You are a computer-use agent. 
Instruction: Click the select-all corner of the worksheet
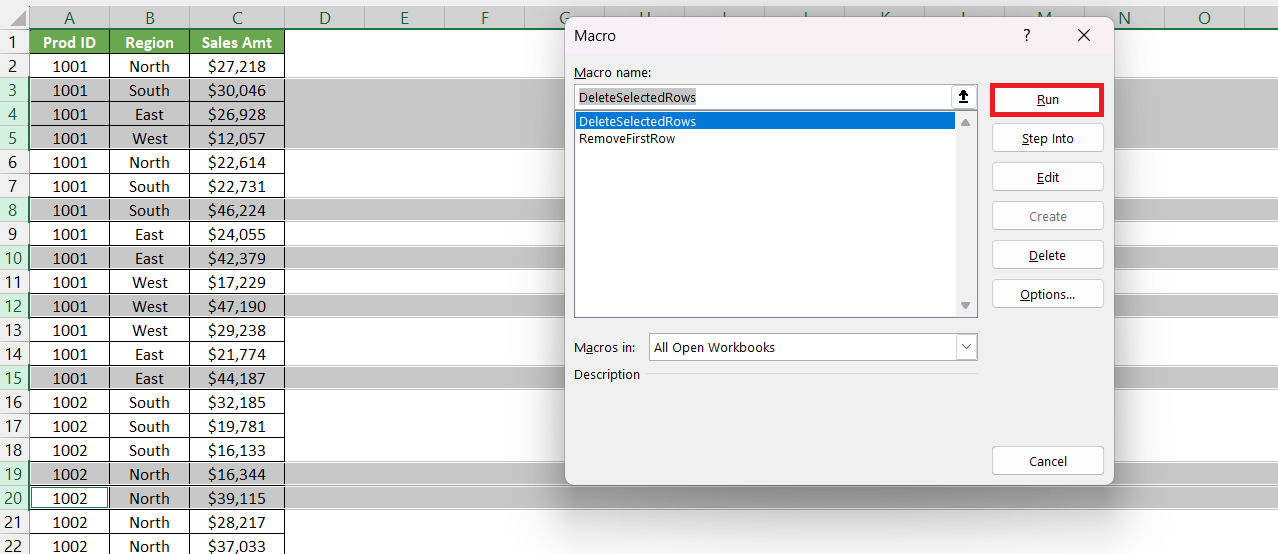[15, 18]
